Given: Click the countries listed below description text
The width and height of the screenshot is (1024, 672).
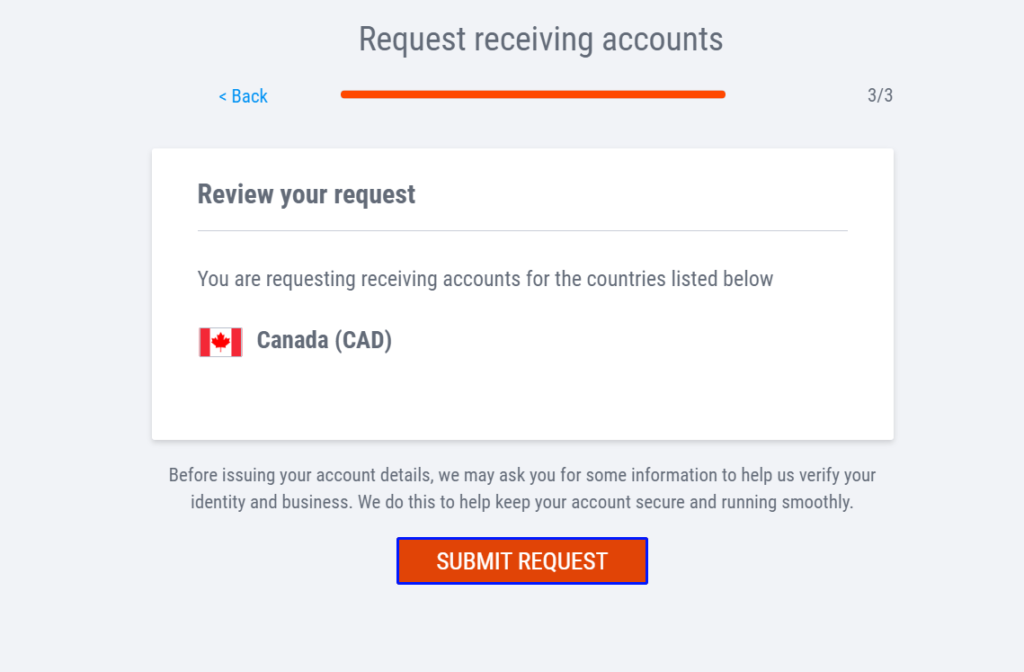Looking at the screenshot, I should tap(485, 279).
